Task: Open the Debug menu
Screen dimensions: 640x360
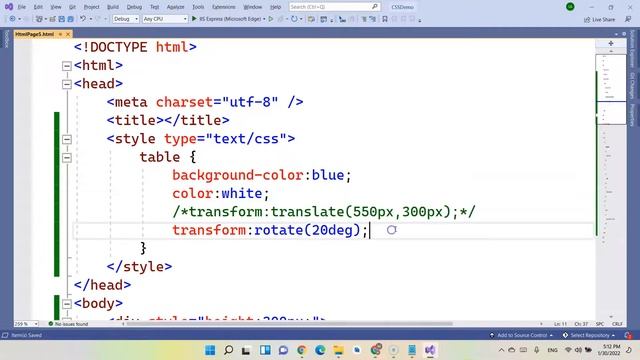Action: tap(134, 7)
